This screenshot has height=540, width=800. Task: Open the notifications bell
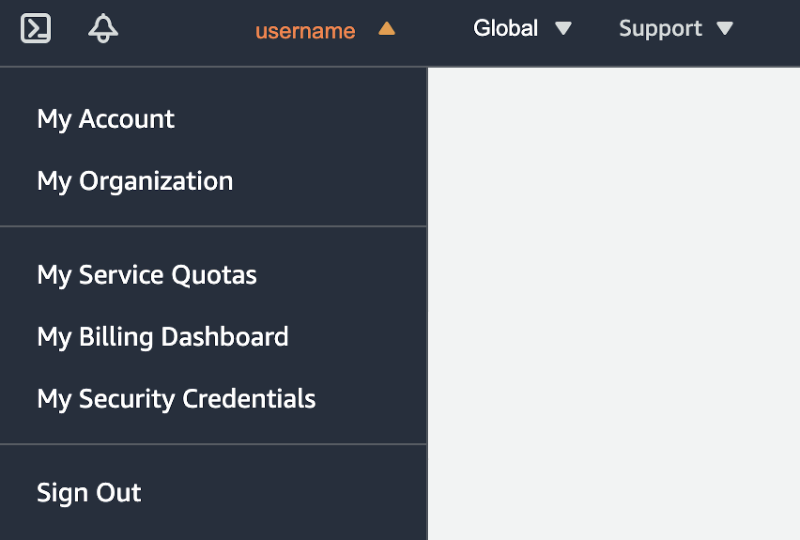(x=103, y=28)
